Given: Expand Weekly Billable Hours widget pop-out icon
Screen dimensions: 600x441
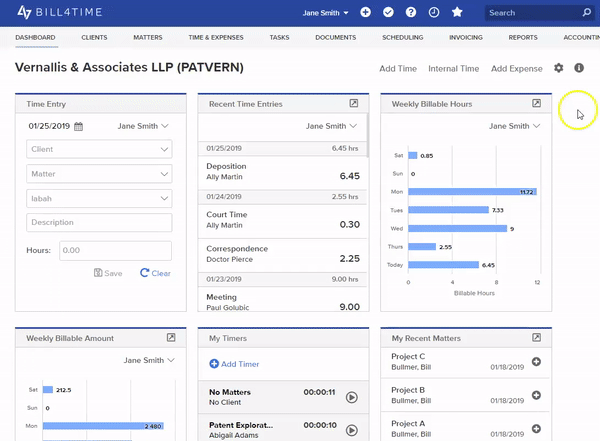Looking at the screenshot, I should pos(536,103).
